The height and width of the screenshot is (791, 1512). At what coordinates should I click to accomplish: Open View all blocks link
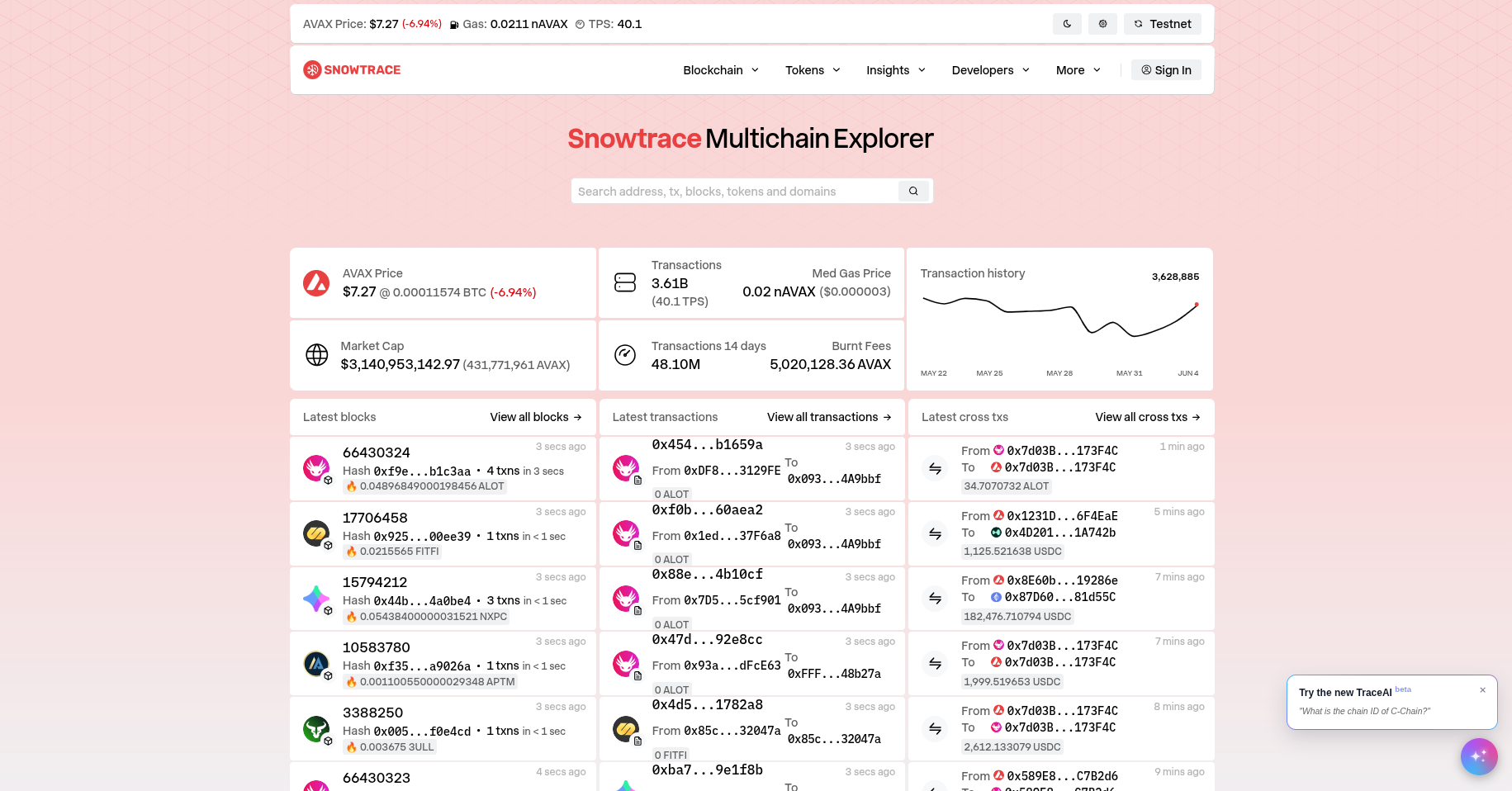[536, 417]
